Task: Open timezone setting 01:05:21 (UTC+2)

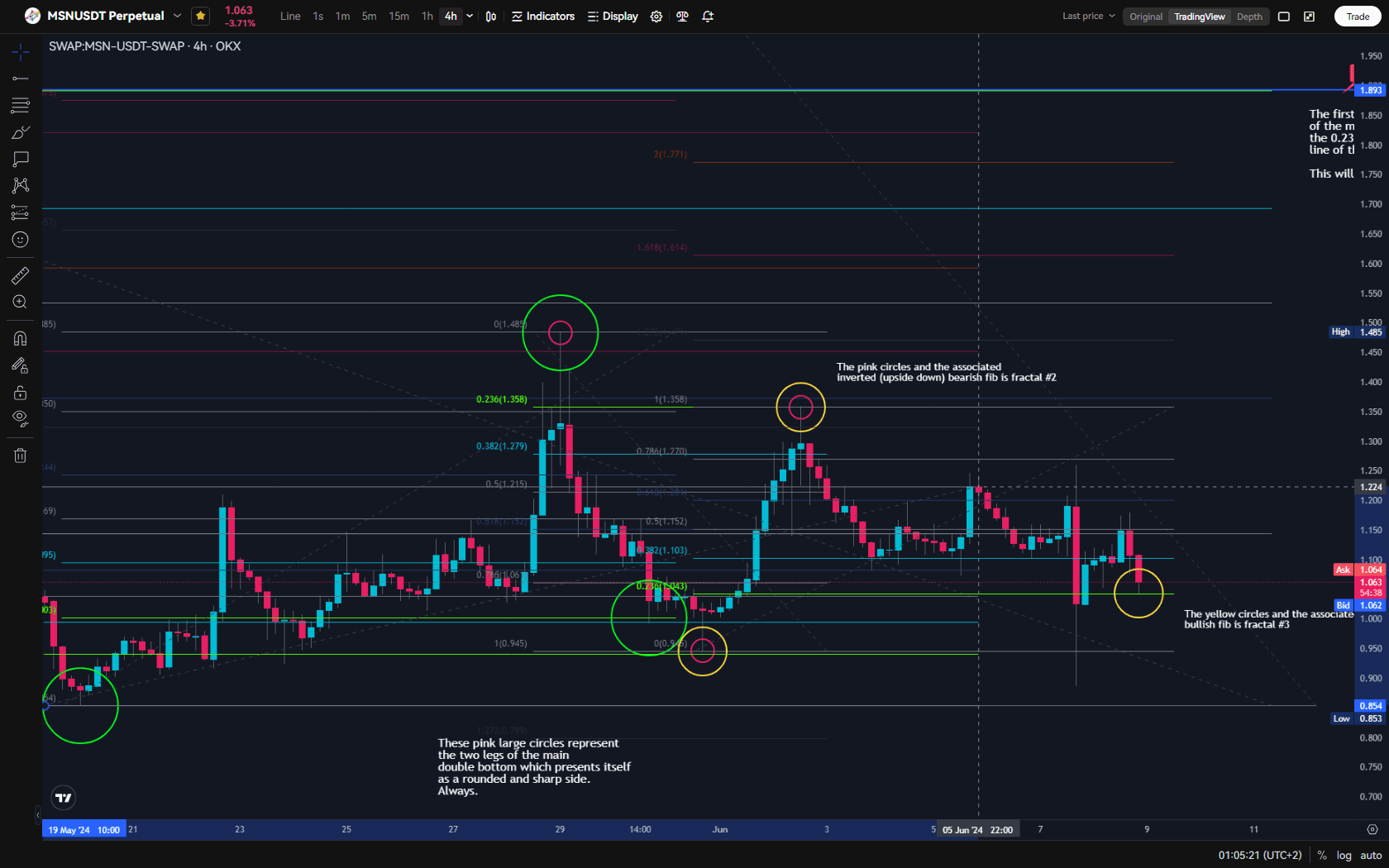Action: click(x=1260, y=856)
